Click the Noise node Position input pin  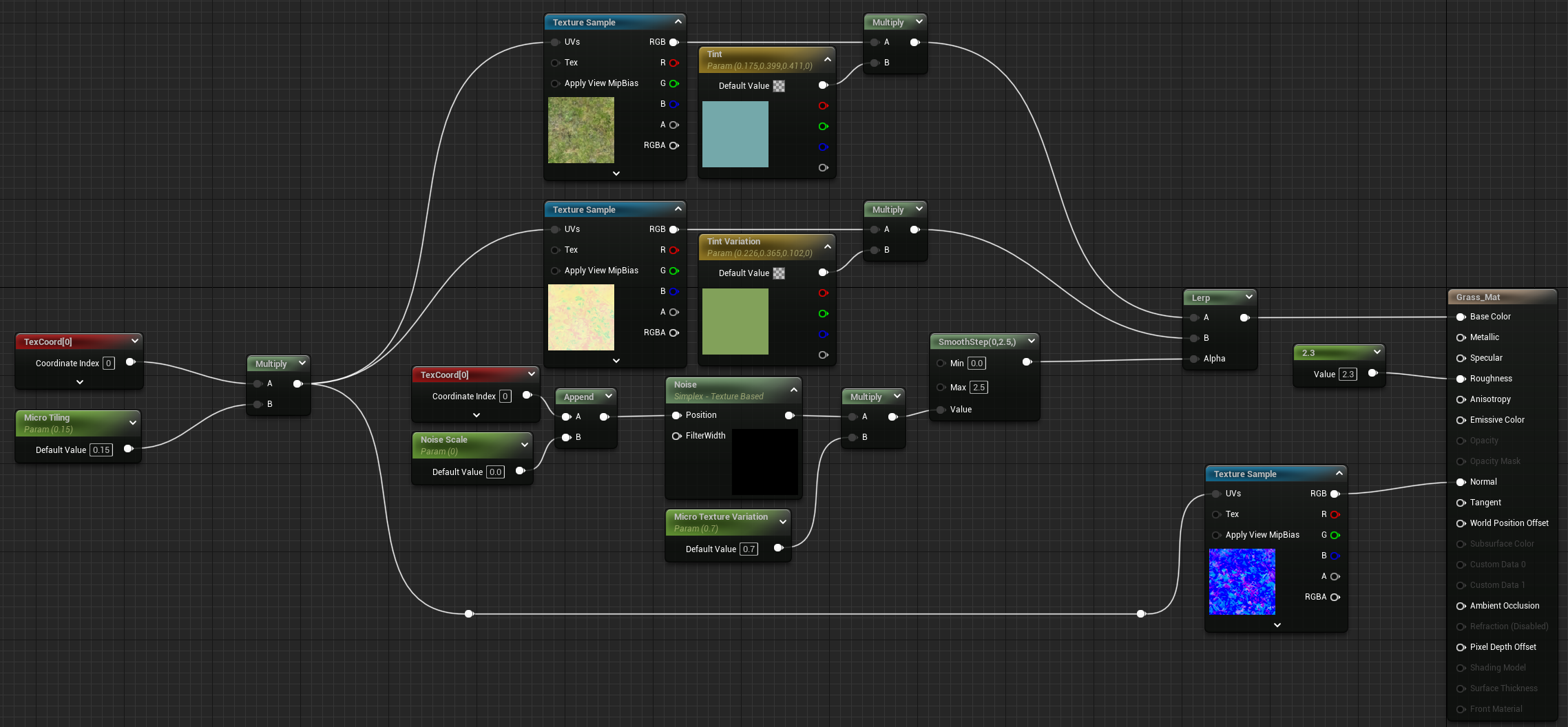[x=676, y=415]
